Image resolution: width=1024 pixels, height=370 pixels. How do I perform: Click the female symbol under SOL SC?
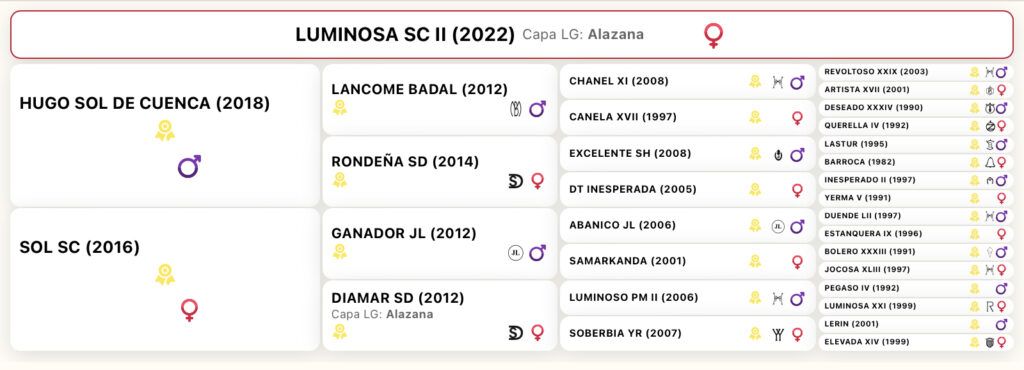[189, 310]
